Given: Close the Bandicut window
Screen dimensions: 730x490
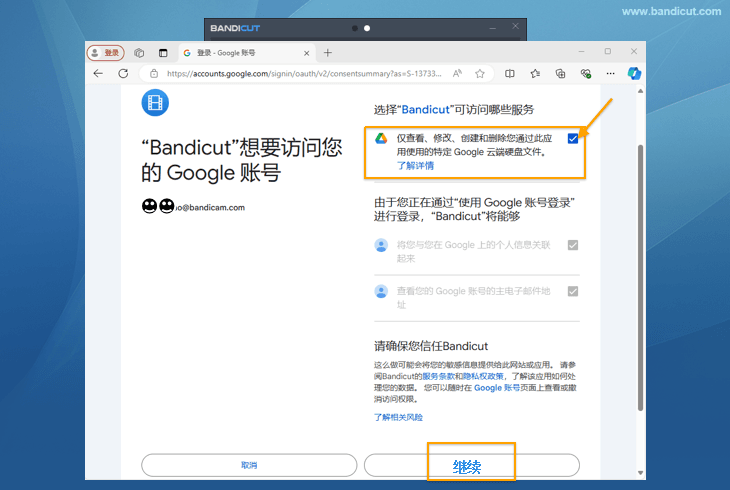Looking at the screenshot, I should click(515, 26).
